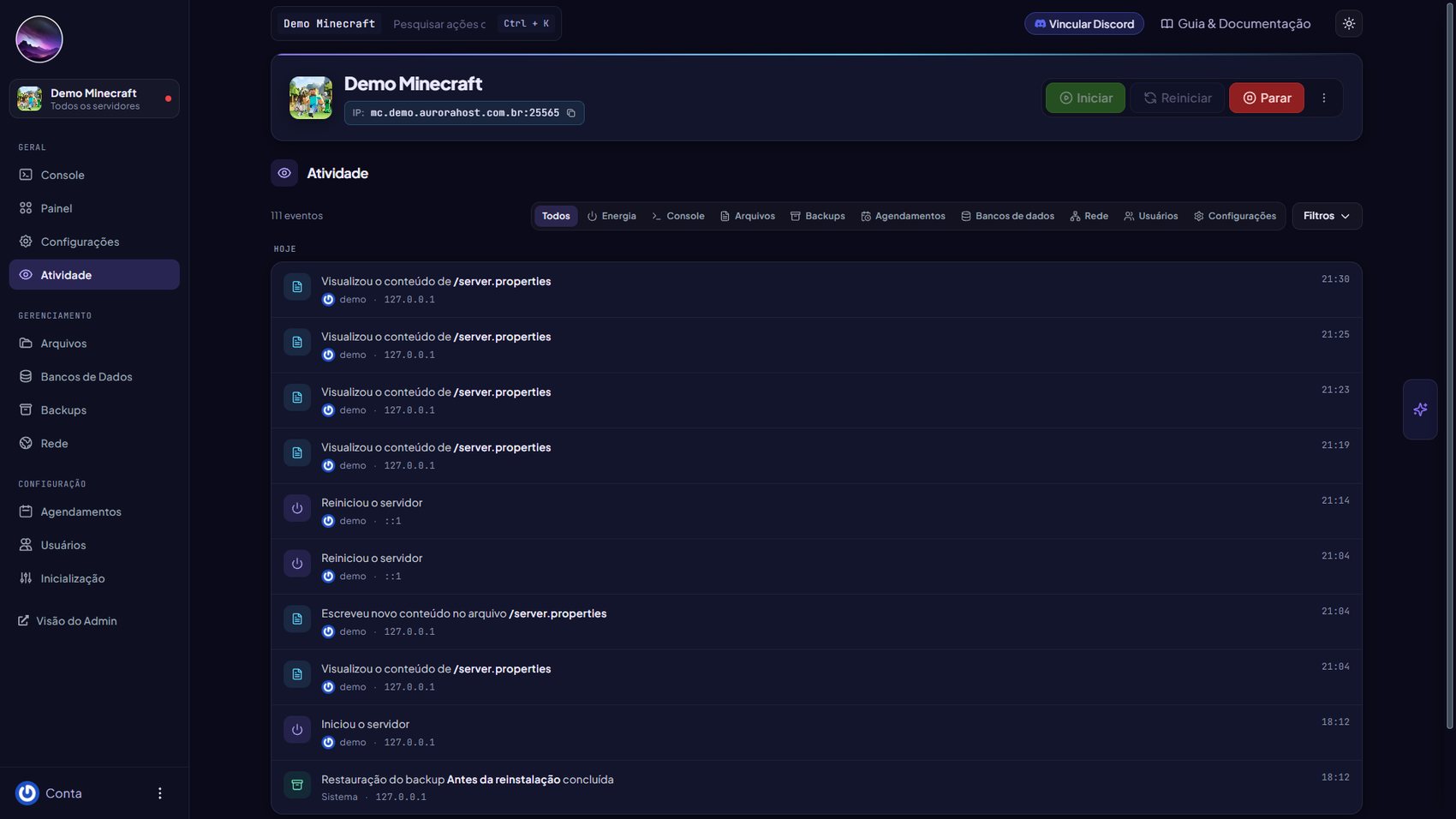Open Agendamentos in sidebar

[94, 511]
